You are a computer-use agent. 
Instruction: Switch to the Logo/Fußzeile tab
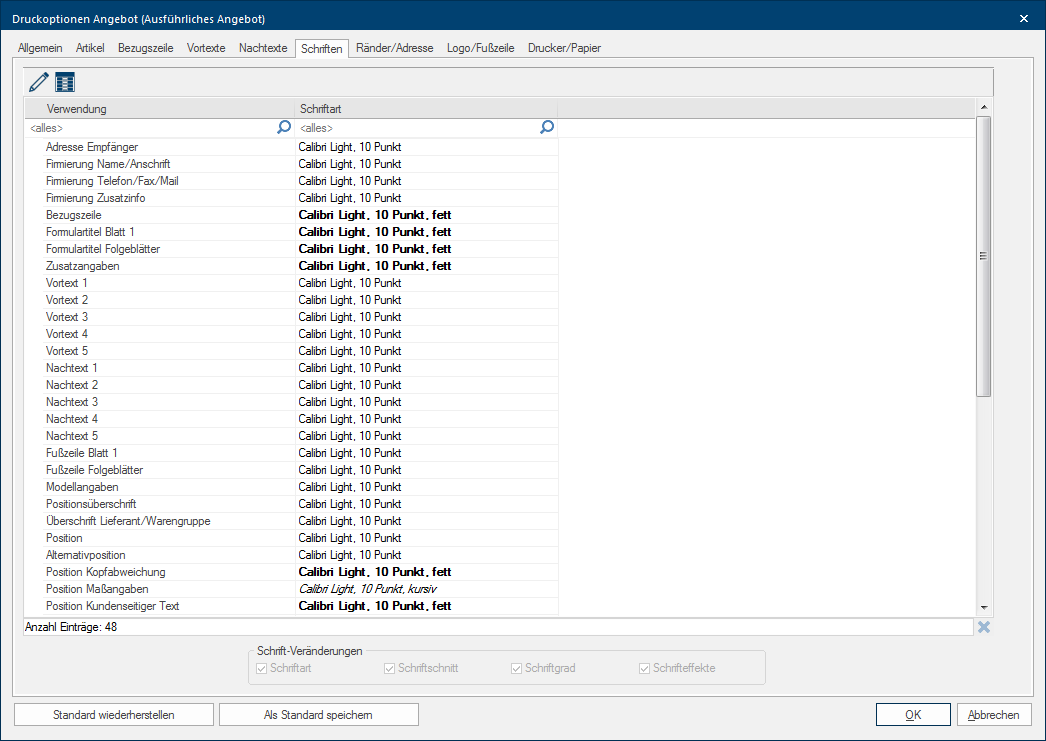pos(480,48)
